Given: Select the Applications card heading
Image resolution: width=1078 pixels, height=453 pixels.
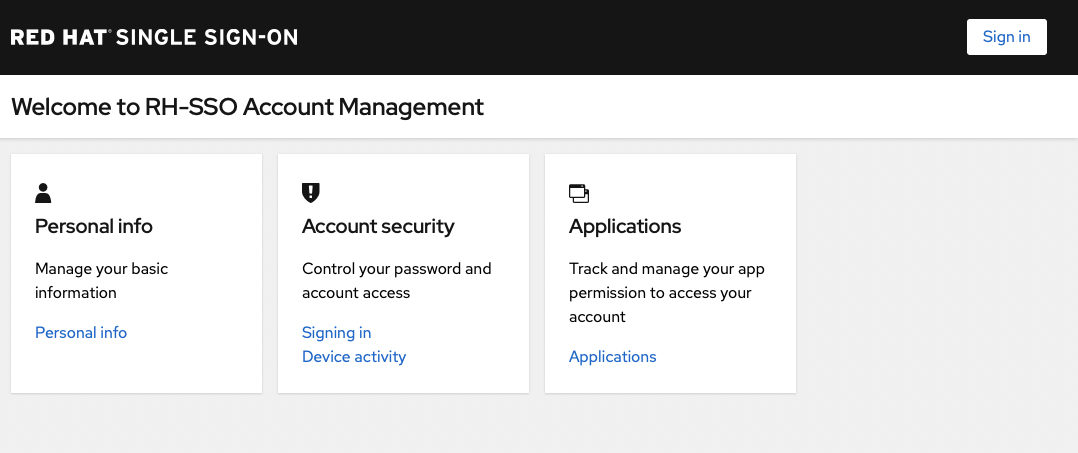Looking at the screenshot, I should (625, 226).
